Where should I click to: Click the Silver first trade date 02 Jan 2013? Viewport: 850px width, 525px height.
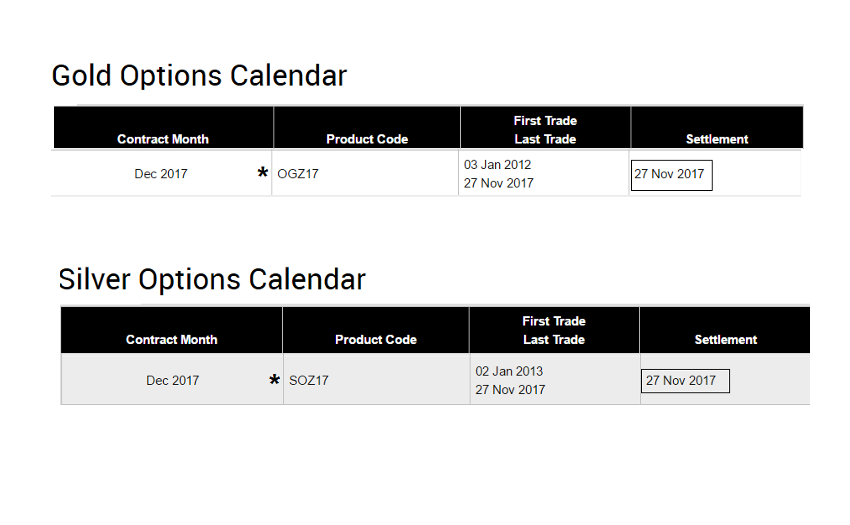tap(509, 371)
